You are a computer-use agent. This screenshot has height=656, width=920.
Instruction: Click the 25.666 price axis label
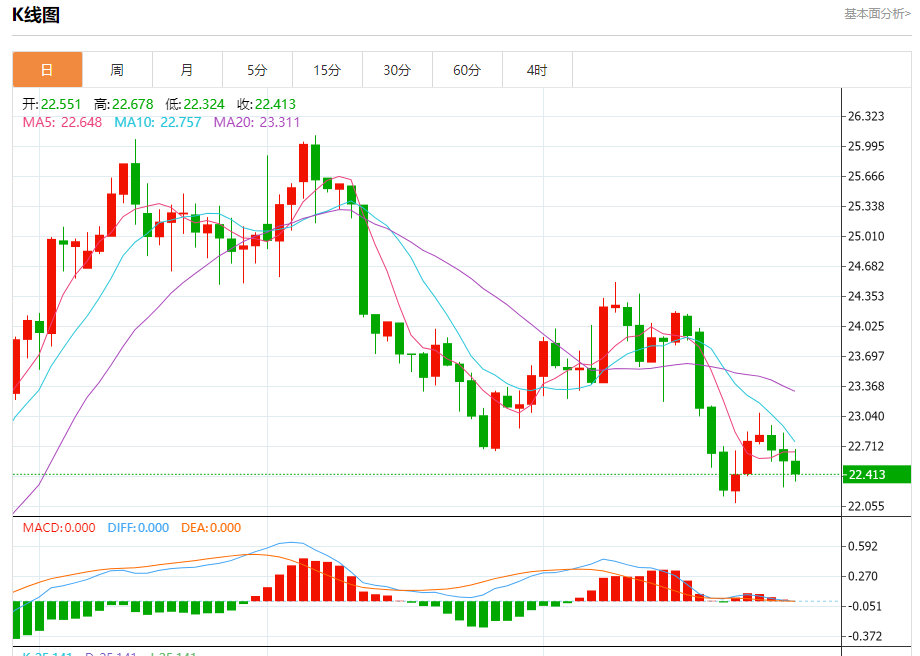(x=866, y=176)
